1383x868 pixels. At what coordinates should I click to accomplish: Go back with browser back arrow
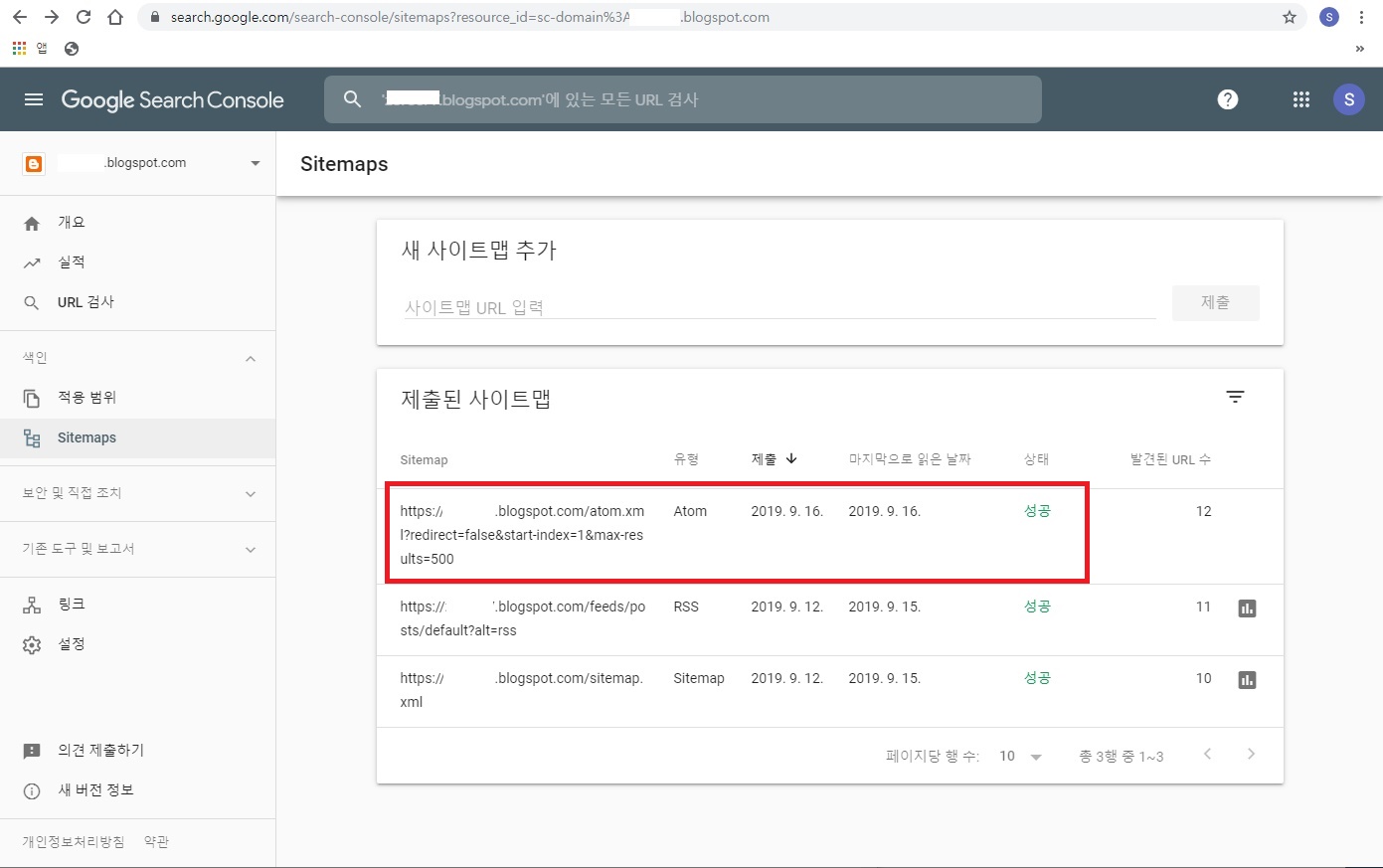20,17
